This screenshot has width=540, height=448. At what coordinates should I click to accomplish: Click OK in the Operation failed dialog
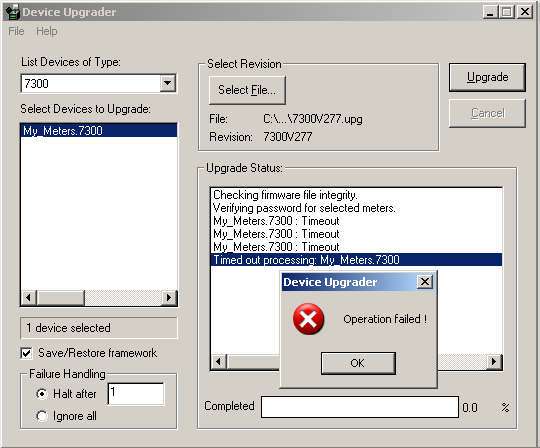(x=358, y=363)
